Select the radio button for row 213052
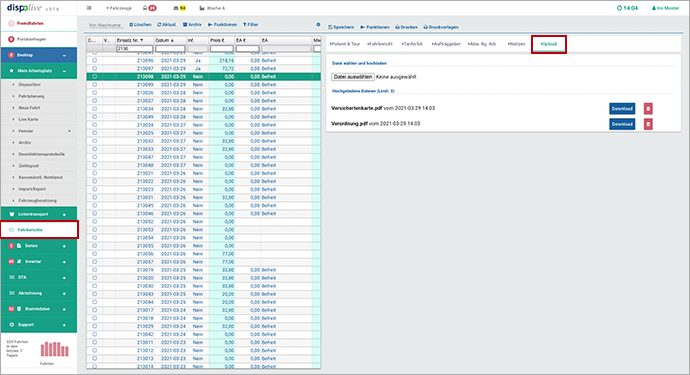The width and height of the screenshot is (690, 375). pyautogui.click(x=94, y=221)
